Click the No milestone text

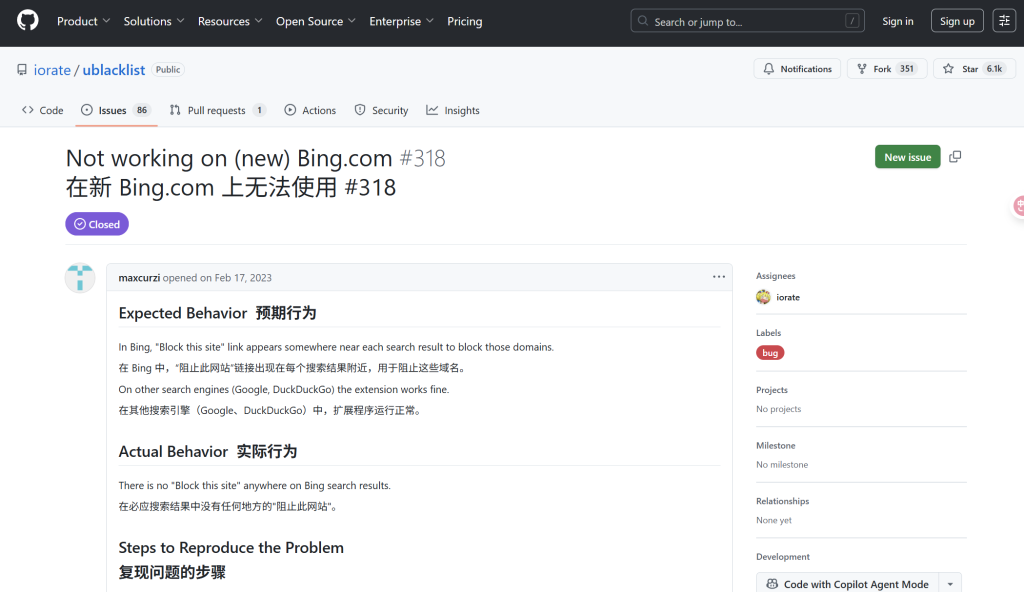coord(782,465)
